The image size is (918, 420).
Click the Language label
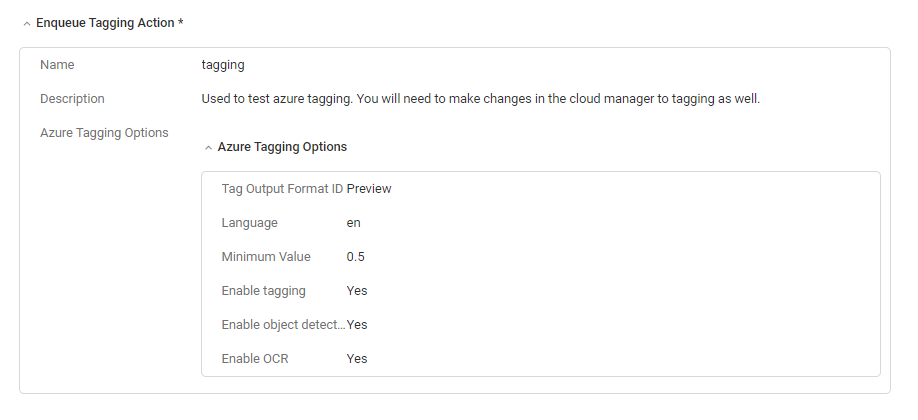pos(249,223)
